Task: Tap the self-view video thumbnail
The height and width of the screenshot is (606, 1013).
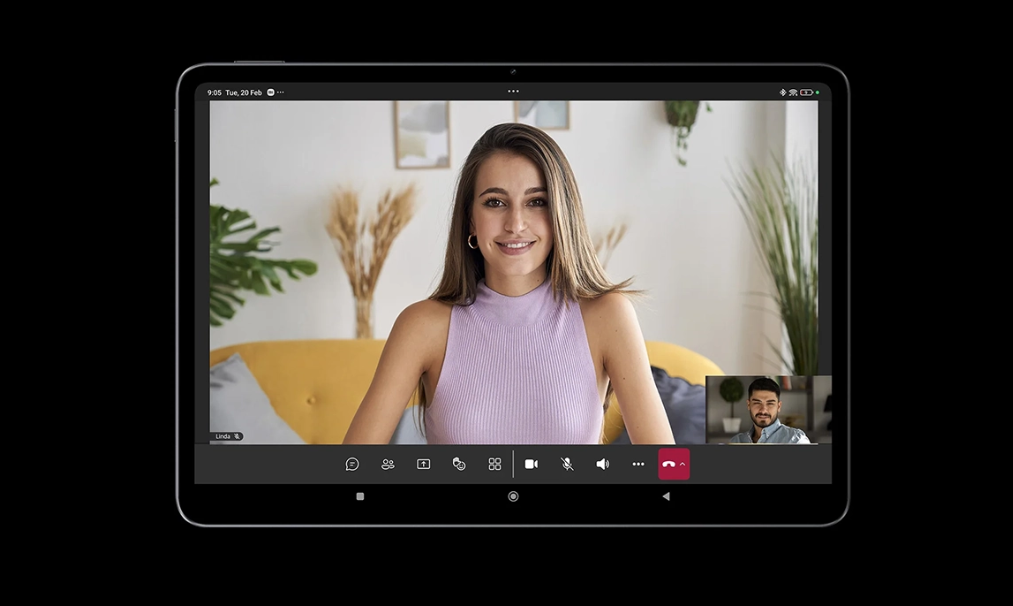Action: 768,410
